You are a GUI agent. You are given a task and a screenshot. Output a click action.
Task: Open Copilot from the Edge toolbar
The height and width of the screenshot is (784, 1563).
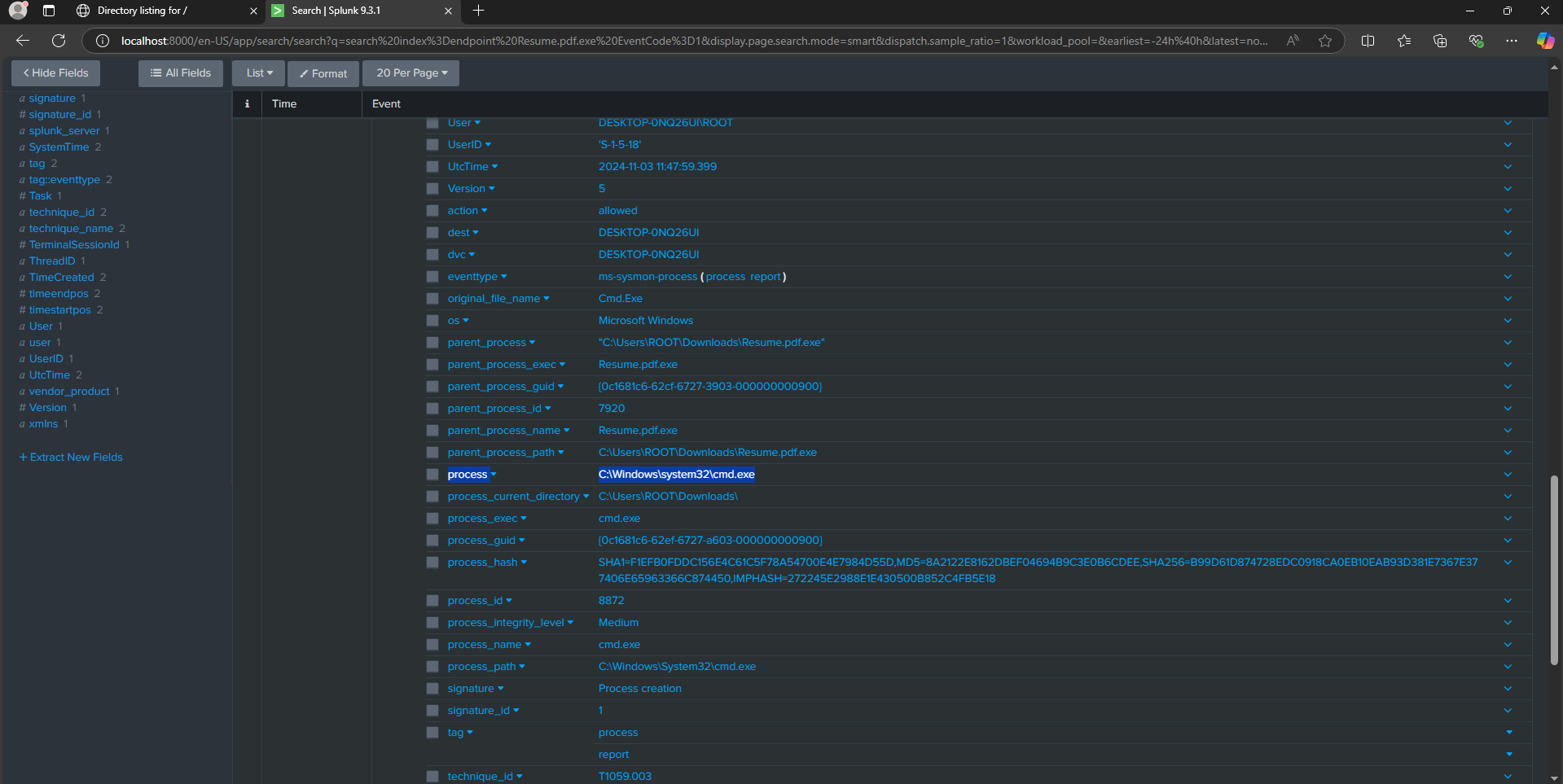(1545, 41)
